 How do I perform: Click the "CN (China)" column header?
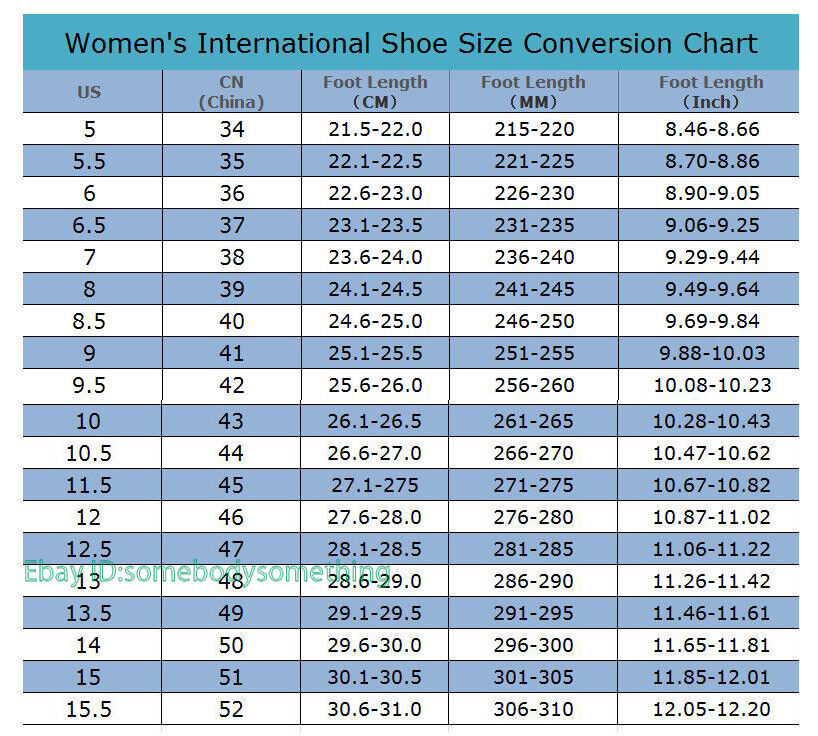click(232, 92)
